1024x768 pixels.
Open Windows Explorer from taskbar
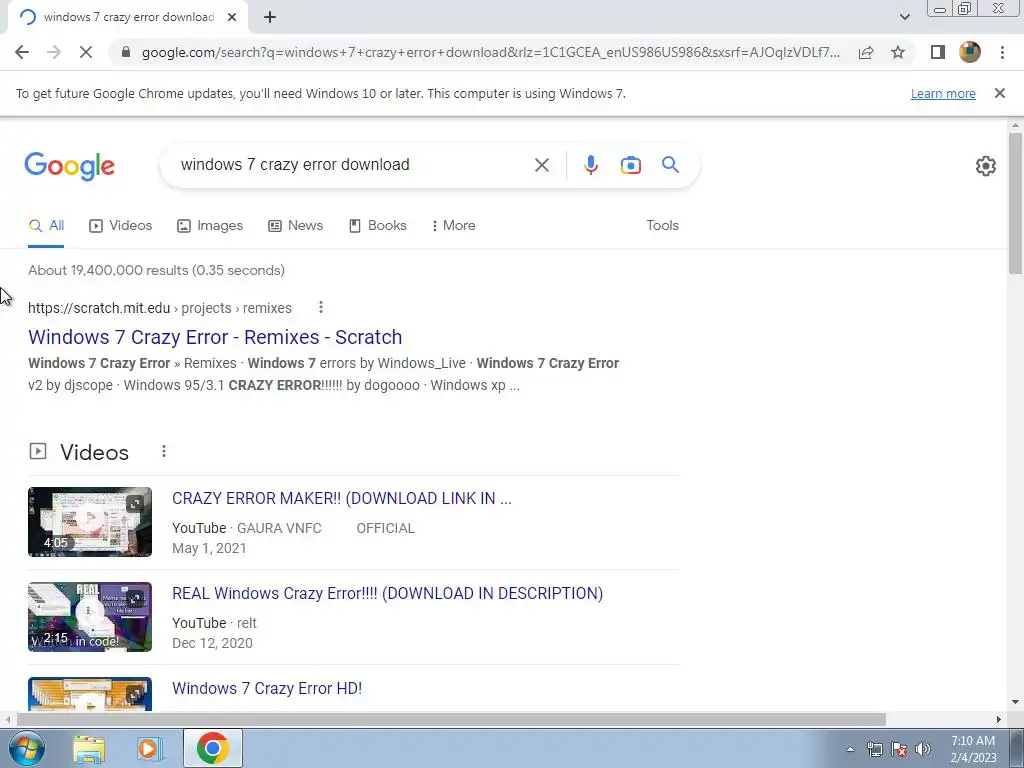point(89,749)
